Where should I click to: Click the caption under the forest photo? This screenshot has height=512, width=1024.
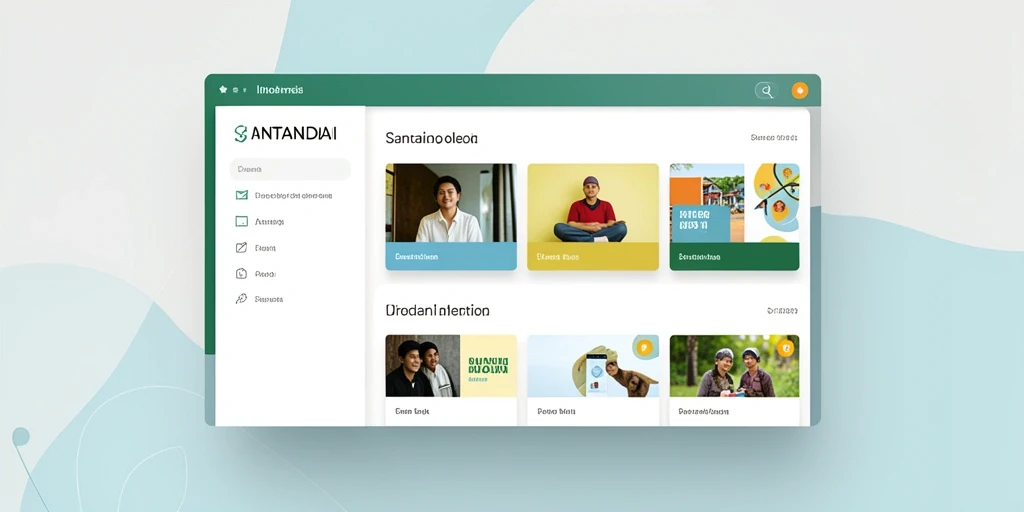704,412
